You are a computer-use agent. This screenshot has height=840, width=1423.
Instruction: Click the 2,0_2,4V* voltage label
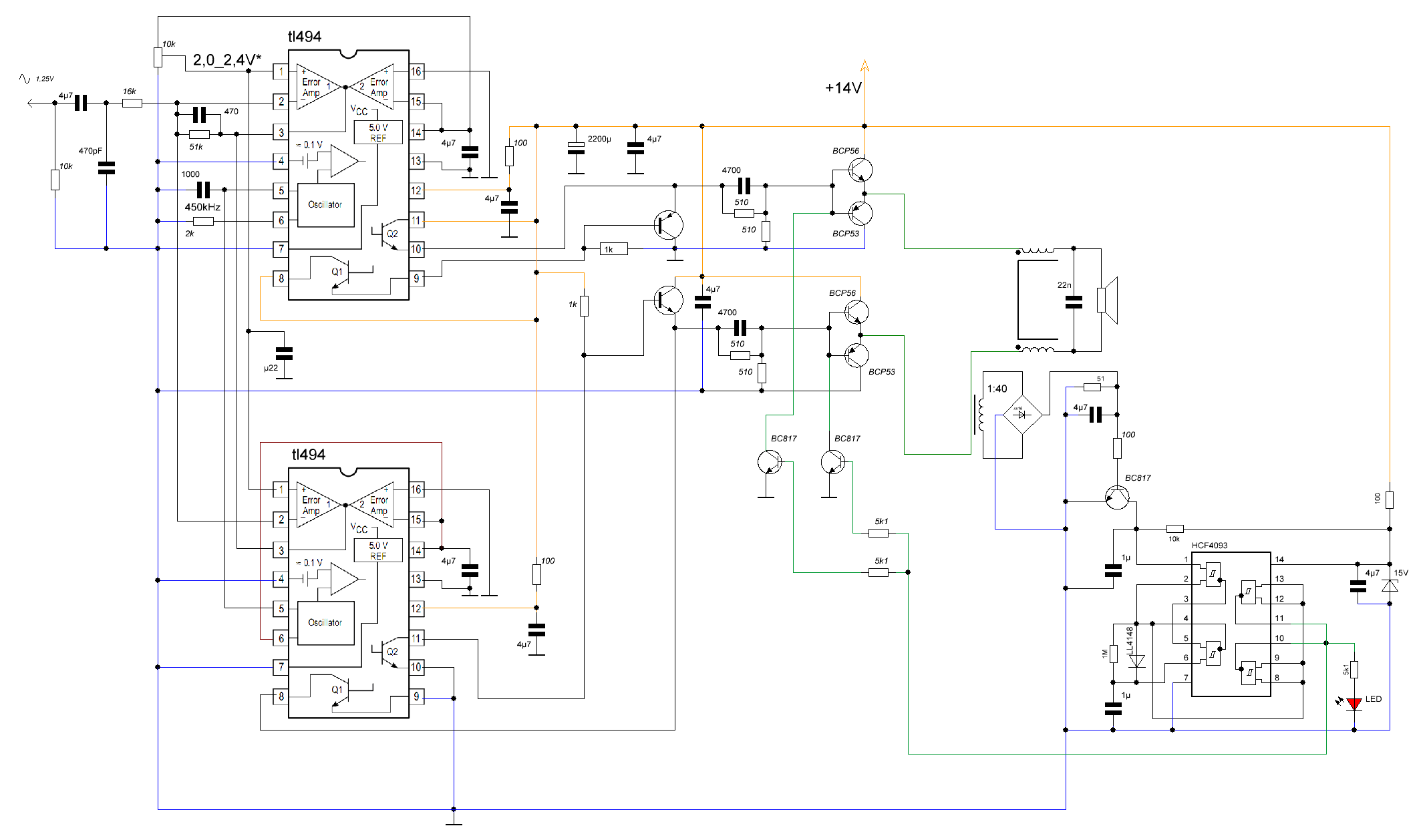click(227, 60)
